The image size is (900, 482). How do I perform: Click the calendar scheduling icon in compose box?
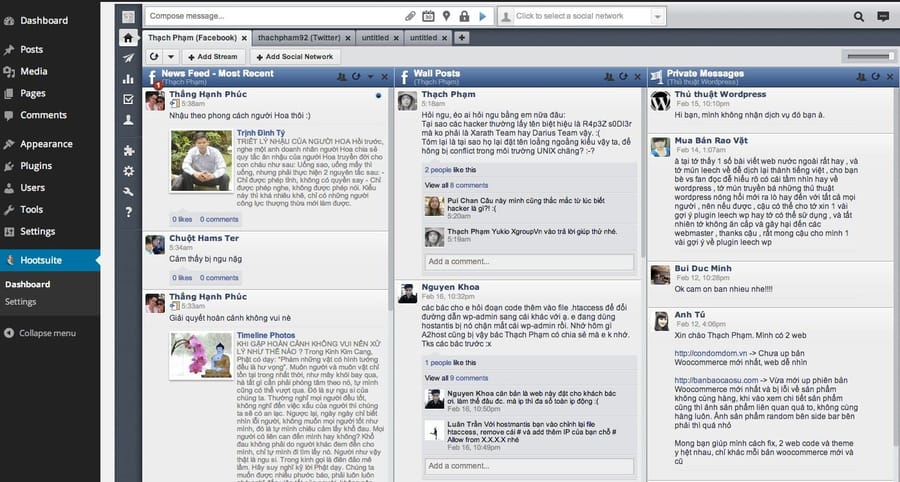(428, 16)
